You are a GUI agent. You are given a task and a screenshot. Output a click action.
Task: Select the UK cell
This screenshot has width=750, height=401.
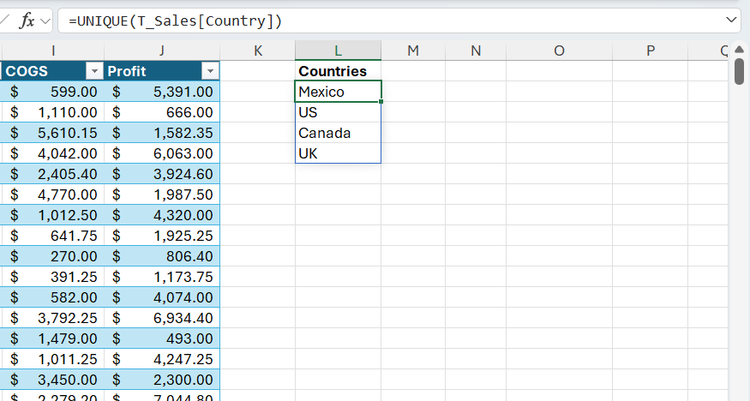pos(338,153)
